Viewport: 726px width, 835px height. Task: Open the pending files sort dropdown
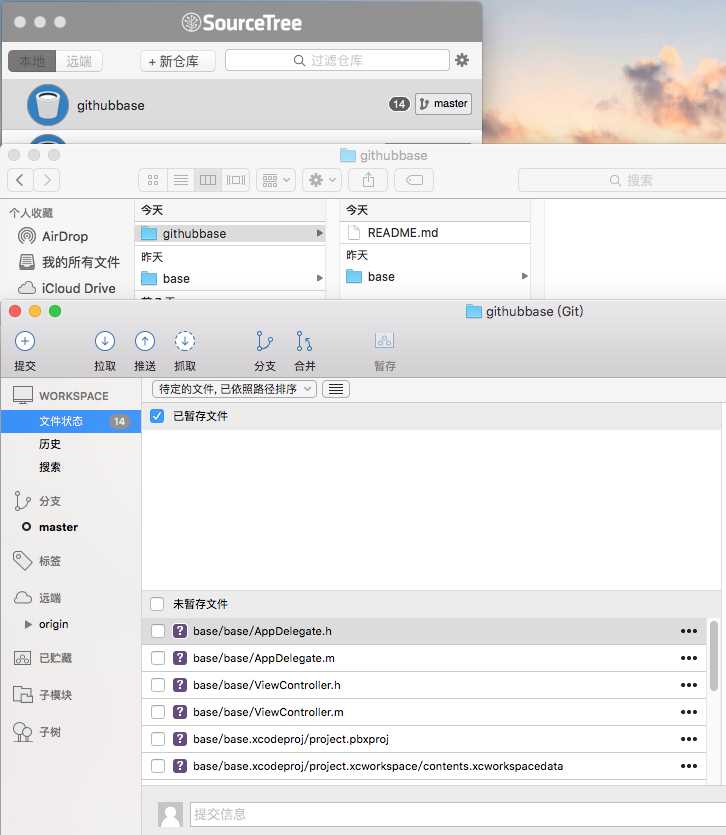click(234, 389)
